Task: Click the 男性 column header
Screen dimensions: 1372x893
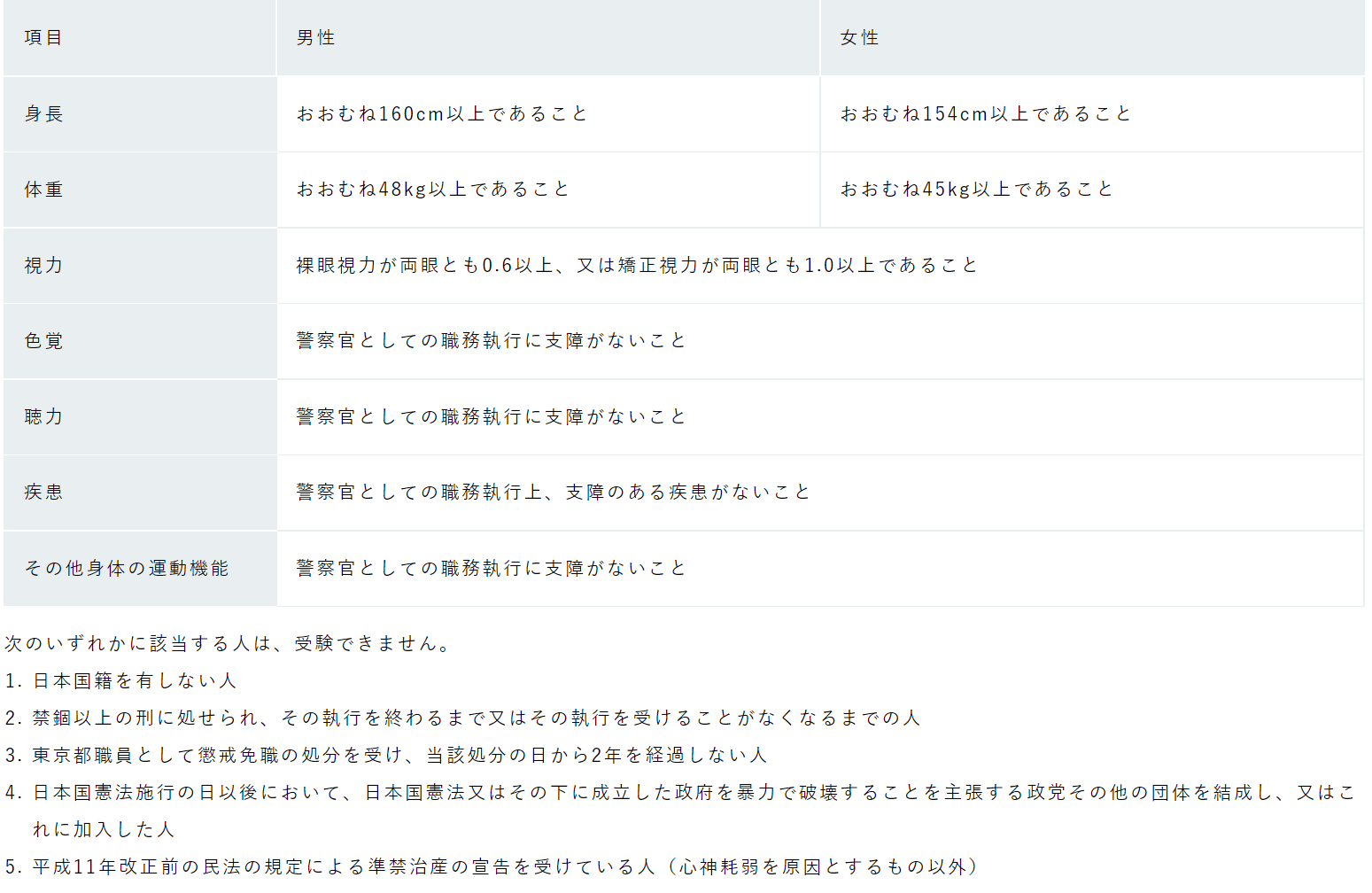Action: (x=316, y=38)
